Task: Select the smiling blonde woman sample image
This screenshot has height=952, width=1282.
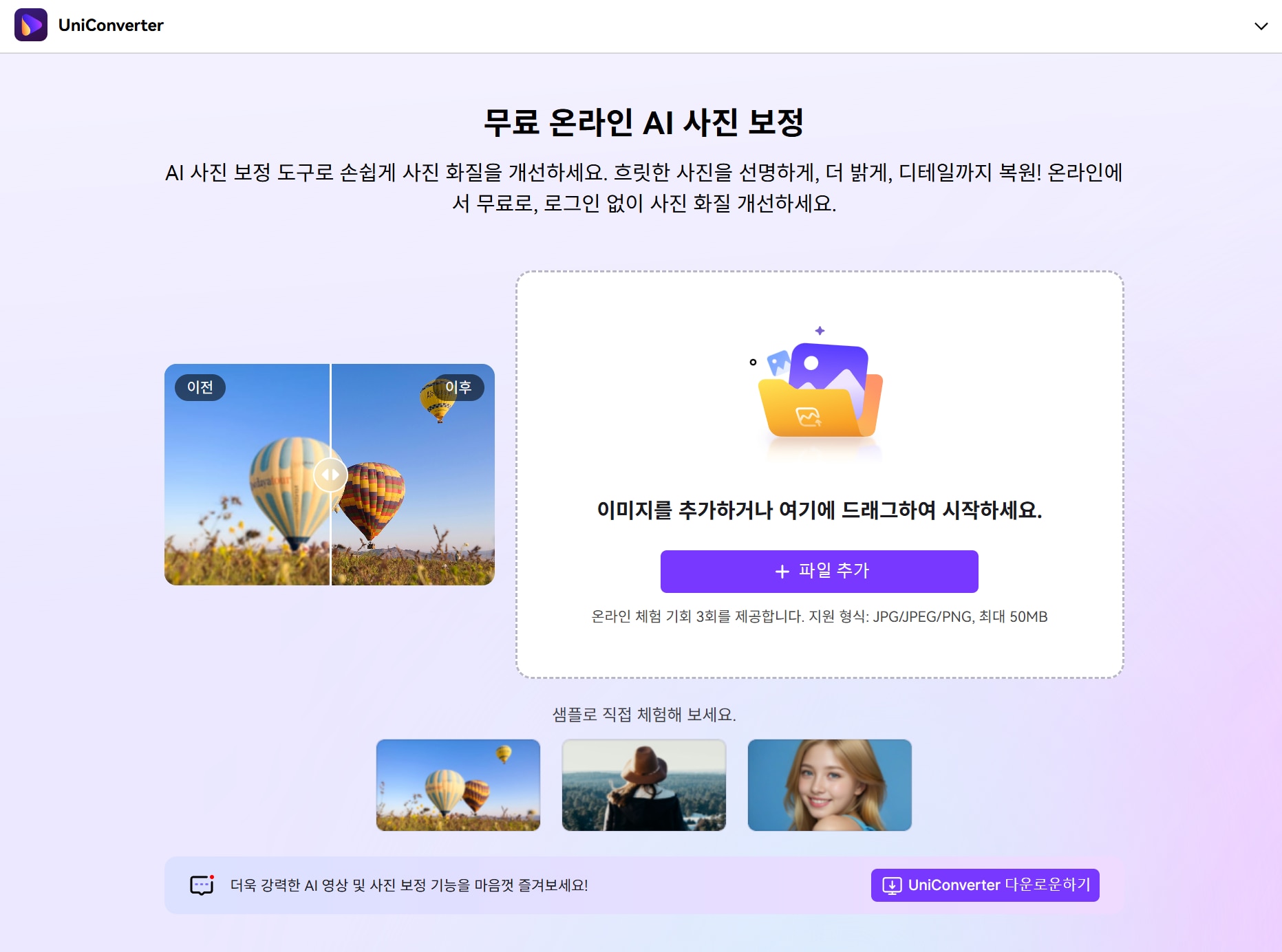Action: 830,785
